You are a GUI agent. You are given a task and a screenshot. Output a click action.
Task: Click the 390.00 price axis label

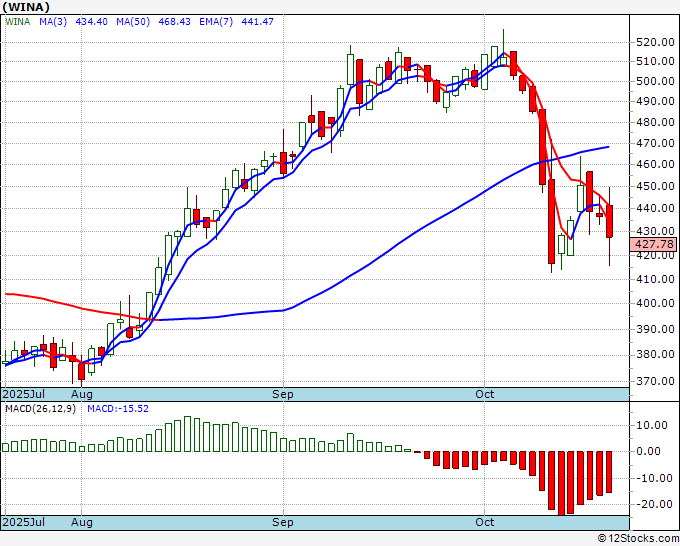655,329
